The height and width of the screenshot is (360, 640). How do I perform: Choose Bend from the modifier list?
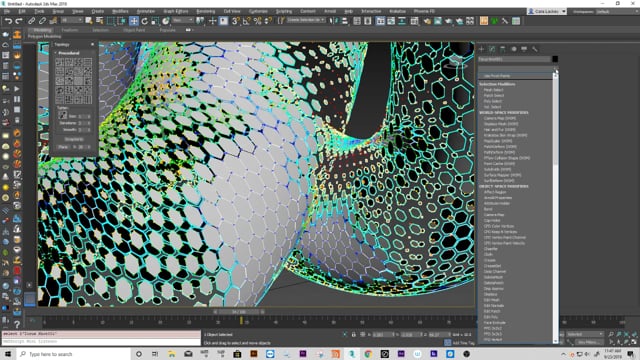pos(488,209)
